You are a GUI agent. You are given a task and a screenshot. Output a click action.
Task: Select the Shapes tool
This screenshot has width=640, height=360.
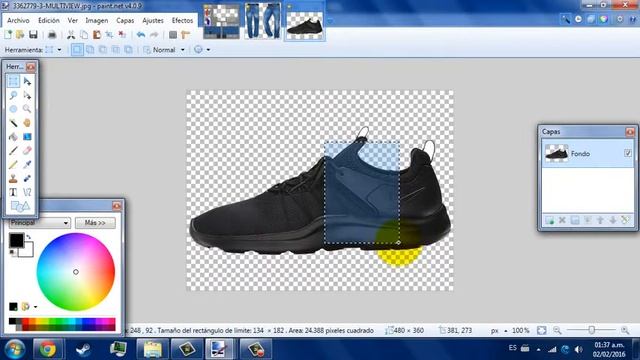coord(20,207)
